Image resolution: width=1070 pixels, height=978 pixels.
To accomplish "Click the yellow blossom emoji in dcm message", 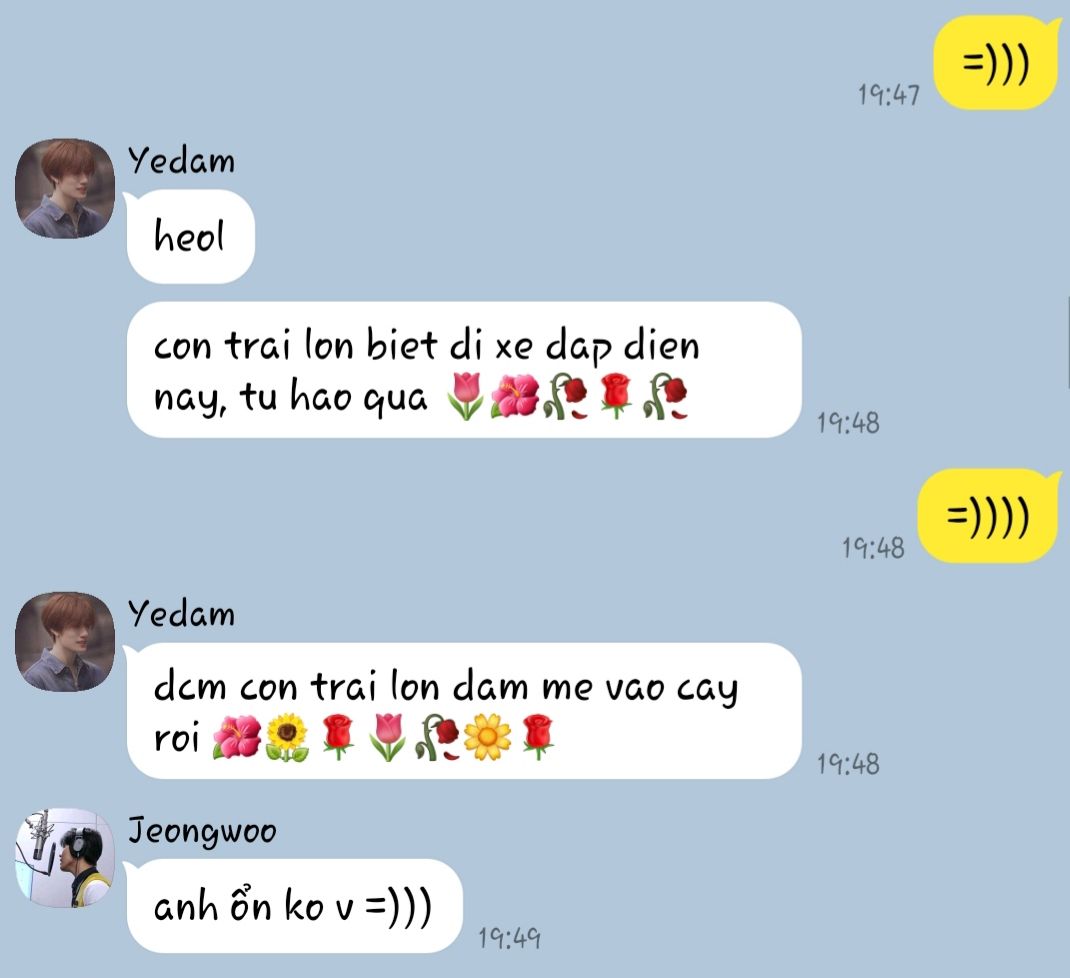I will click(487, 737).
